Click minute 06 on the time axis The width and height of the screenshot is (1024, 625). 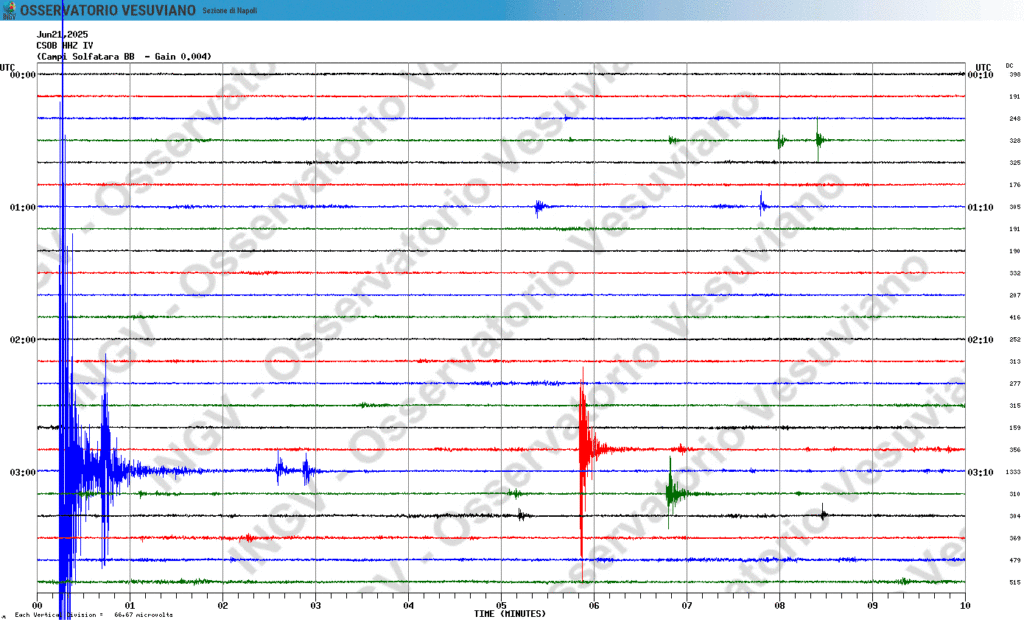coord(594,605)
